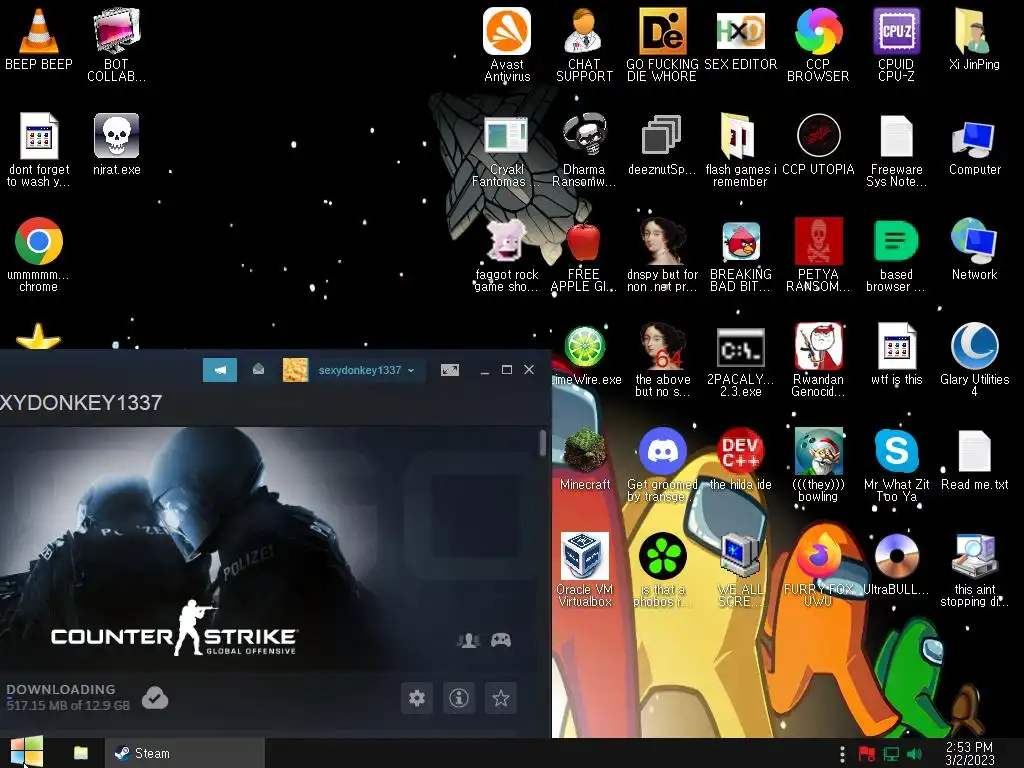This screenshot has width=1024, height=768.
Task: Click Counter-Strike multiplayer friends icon
Action: coord(468,640)
